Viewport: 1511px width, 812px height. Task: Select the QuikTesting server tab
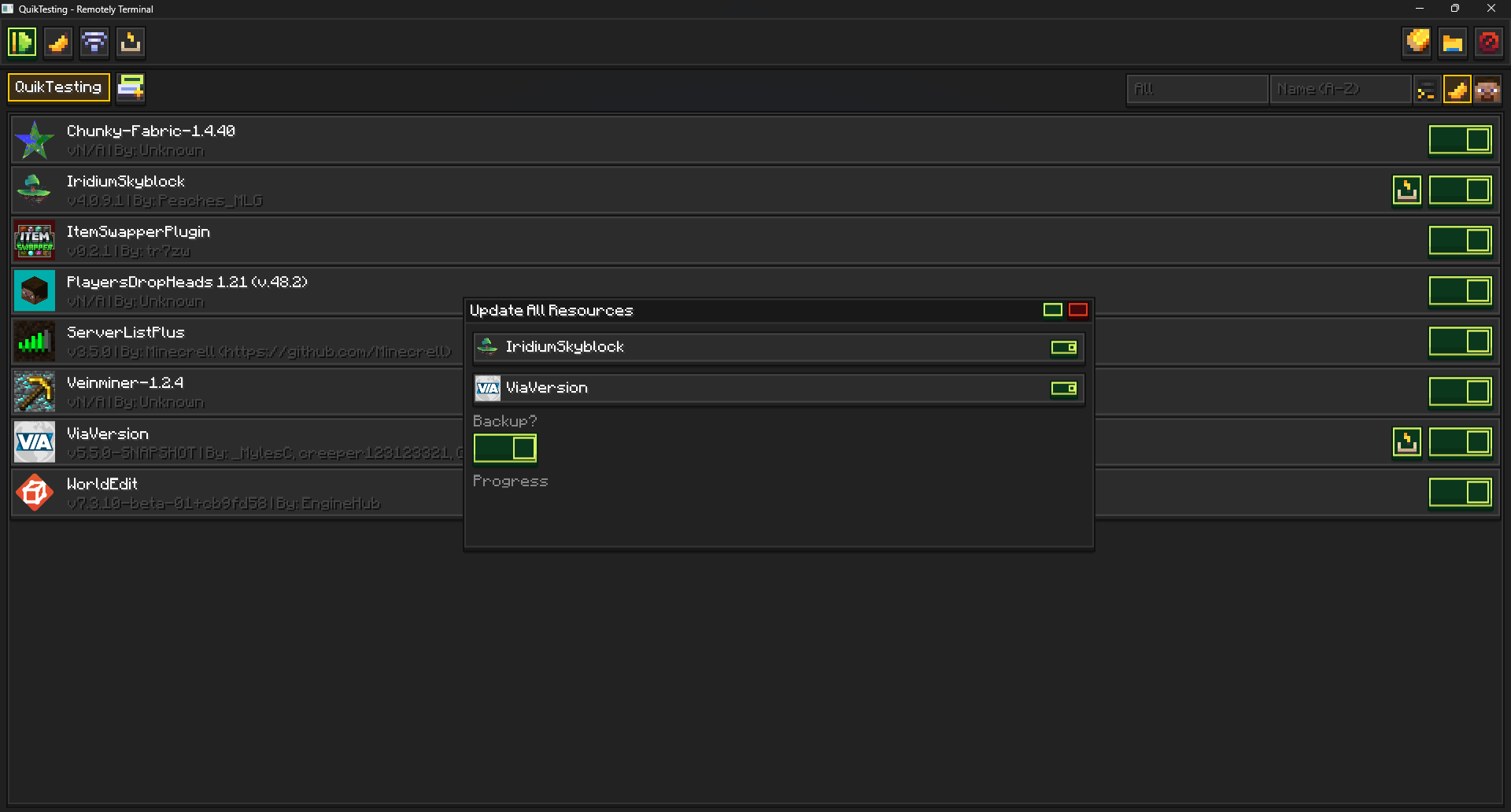pyautogui.click(x=59, y=87)
